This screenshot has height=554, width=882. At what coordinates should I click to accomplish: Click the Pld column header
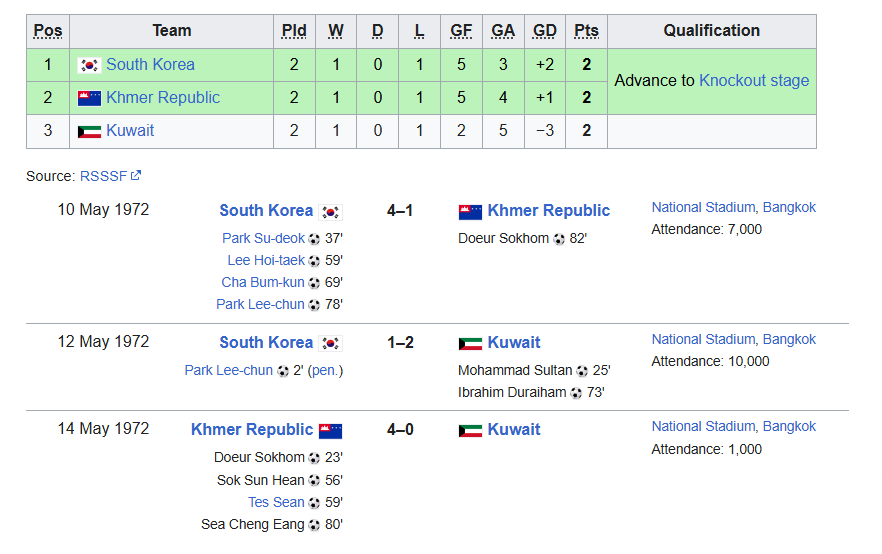[294, 31]
